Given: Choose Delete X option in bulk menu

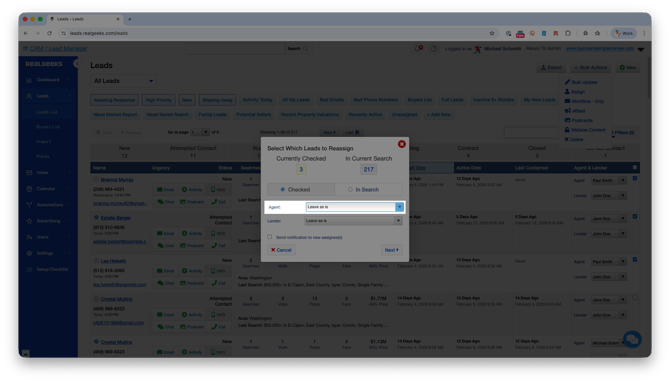Looking at the screenshot, I should 574,139.
